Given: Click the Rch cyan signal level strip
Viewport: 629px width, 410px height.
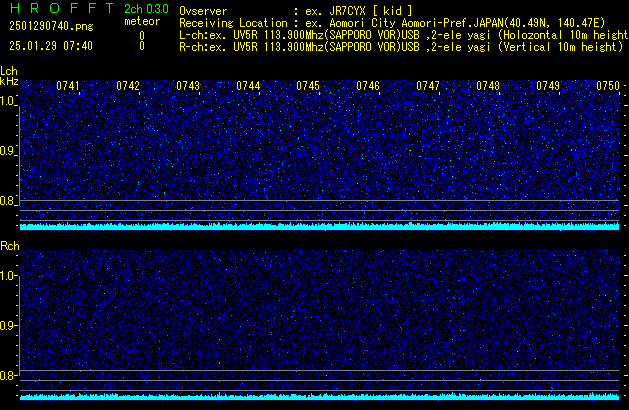Looking at the screenshot, I should pyautogui.click(x=319, y=396).
